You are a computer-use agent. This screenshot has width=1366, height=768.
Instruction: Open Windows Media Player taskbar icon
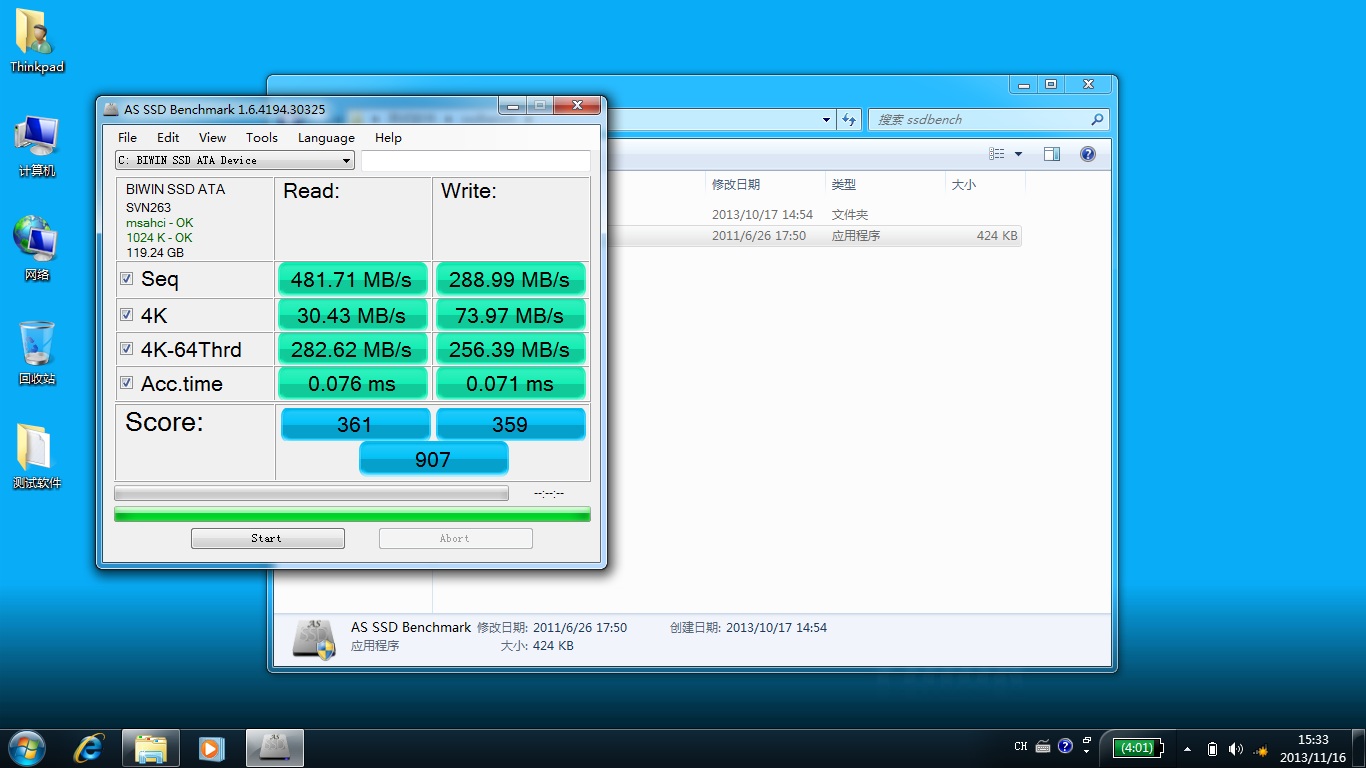point(211,748)
